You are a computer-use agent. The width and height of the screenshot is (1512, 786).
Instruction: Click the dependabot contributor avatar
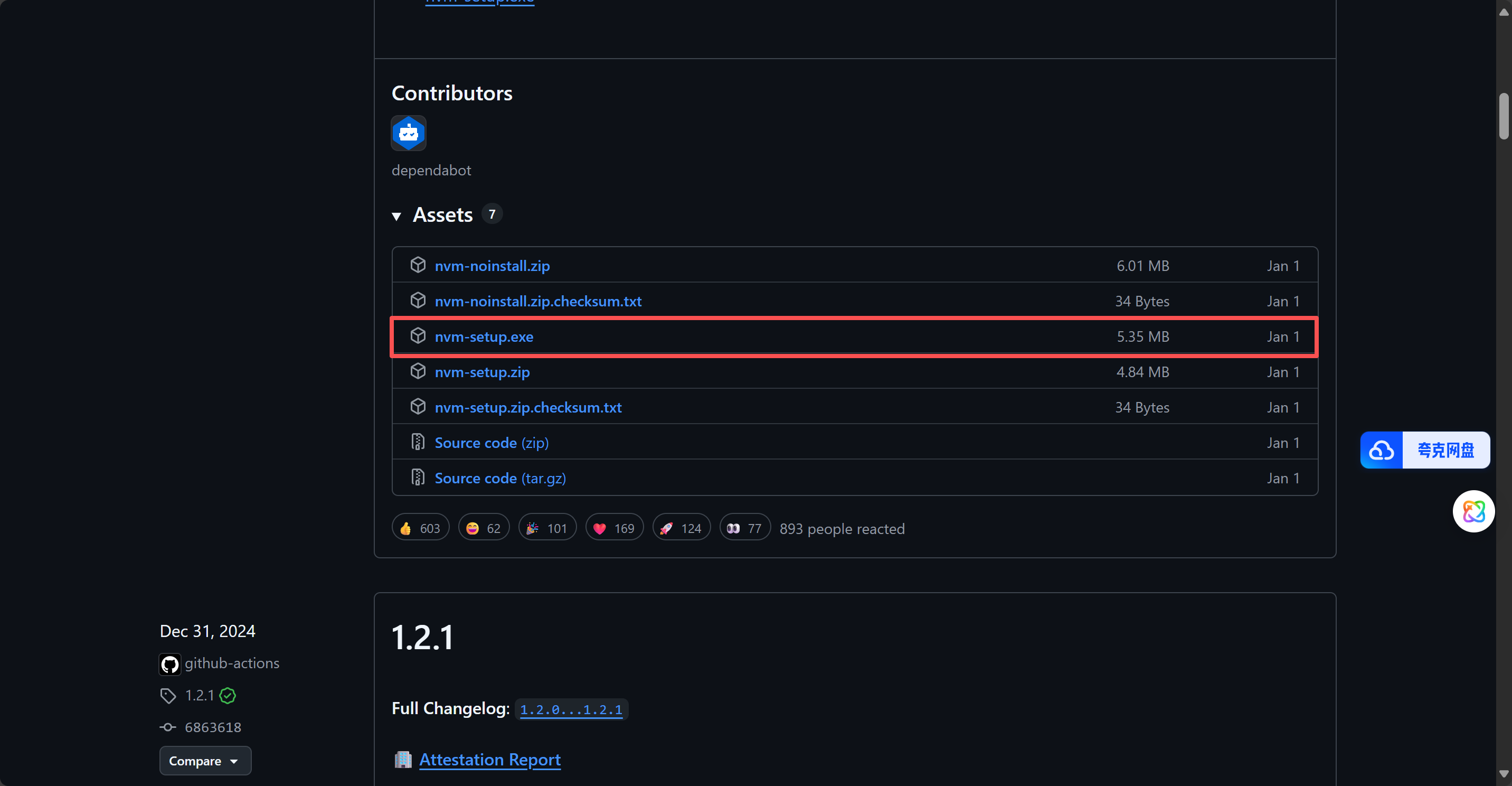pyautogui.click(x=409, y=133)
